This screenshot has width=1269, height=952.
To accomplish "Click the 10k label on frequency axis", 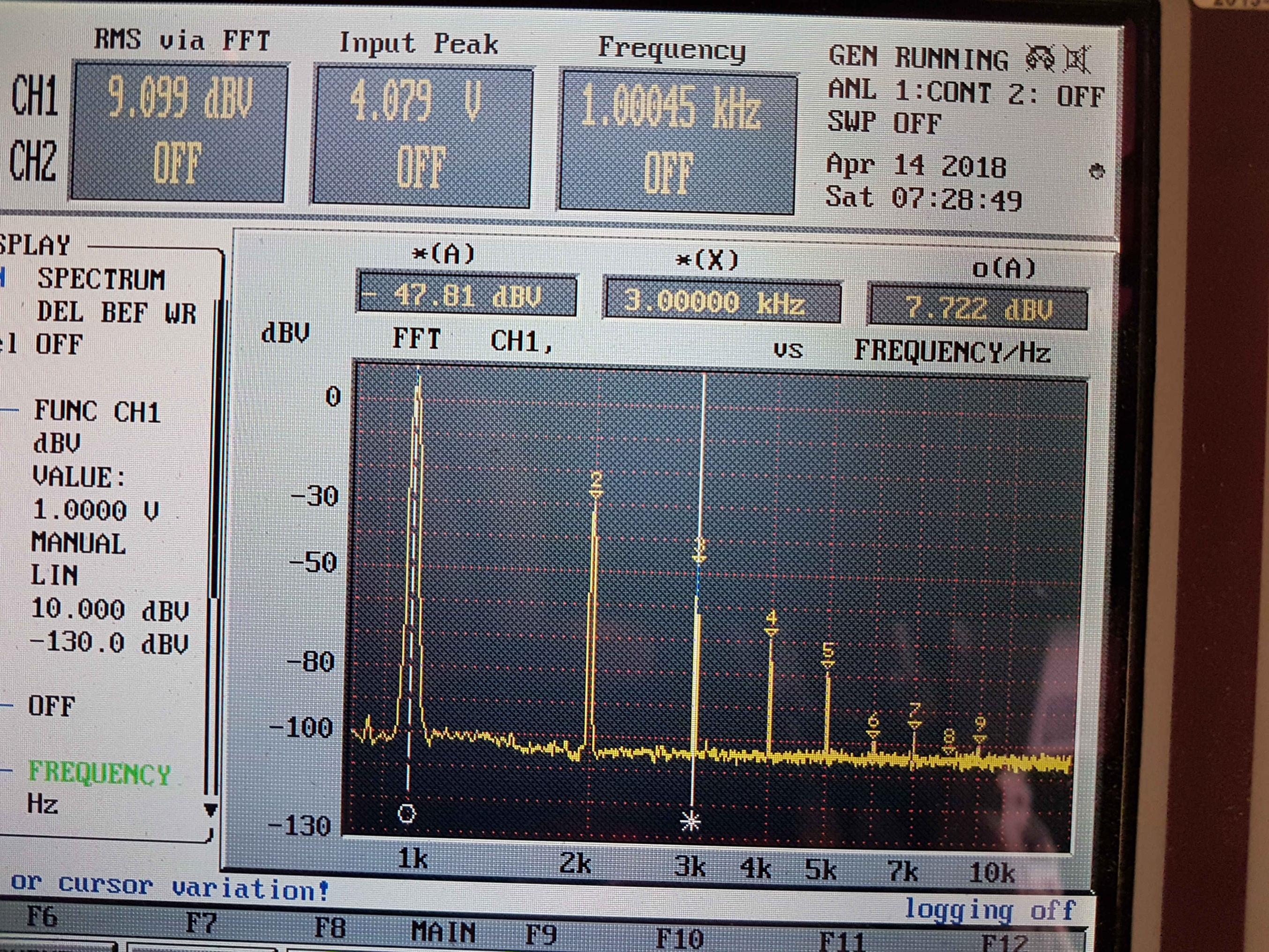I will [x=992, y=873].
